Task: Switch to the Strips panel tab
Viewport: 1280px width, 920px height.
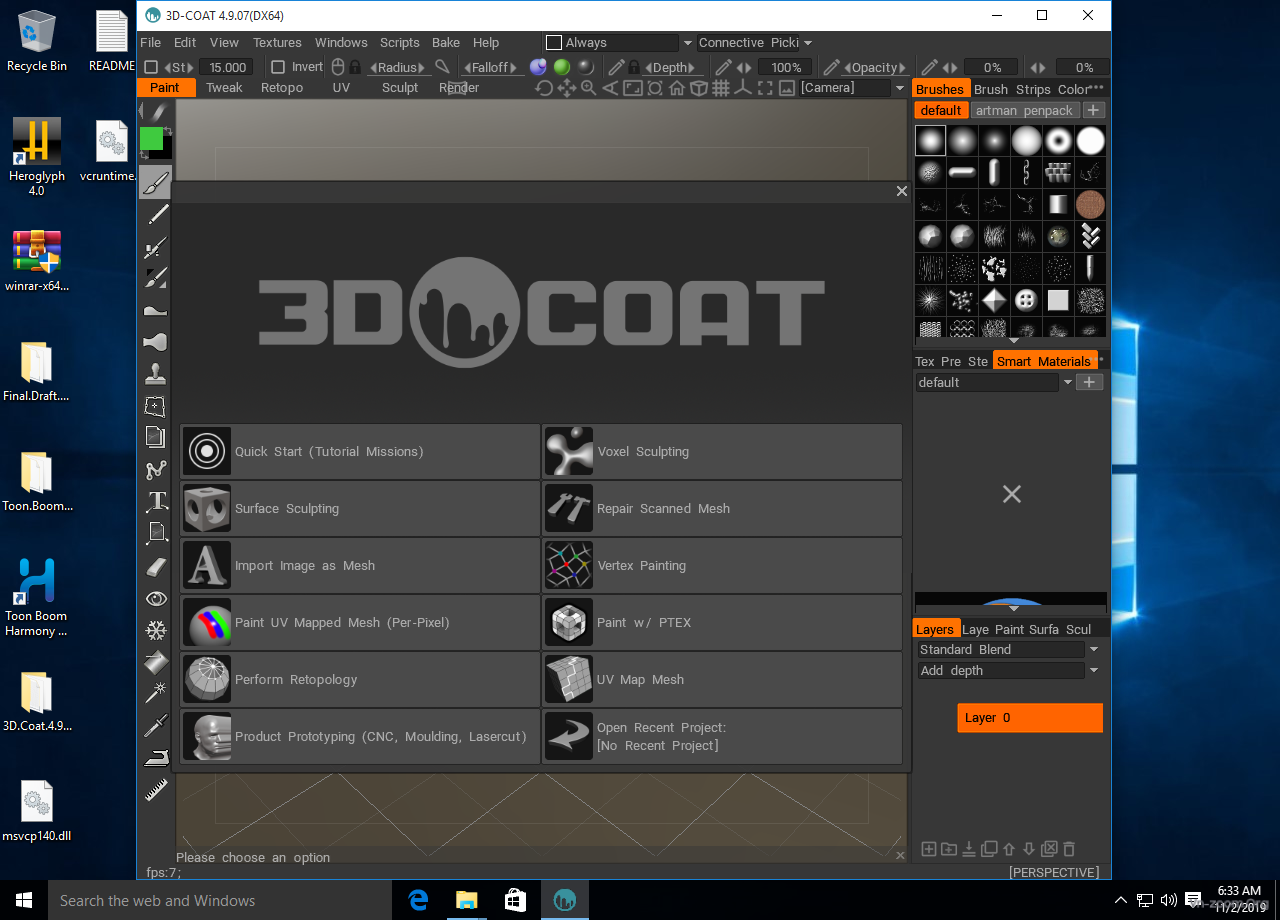Action: coord(1033,89)
